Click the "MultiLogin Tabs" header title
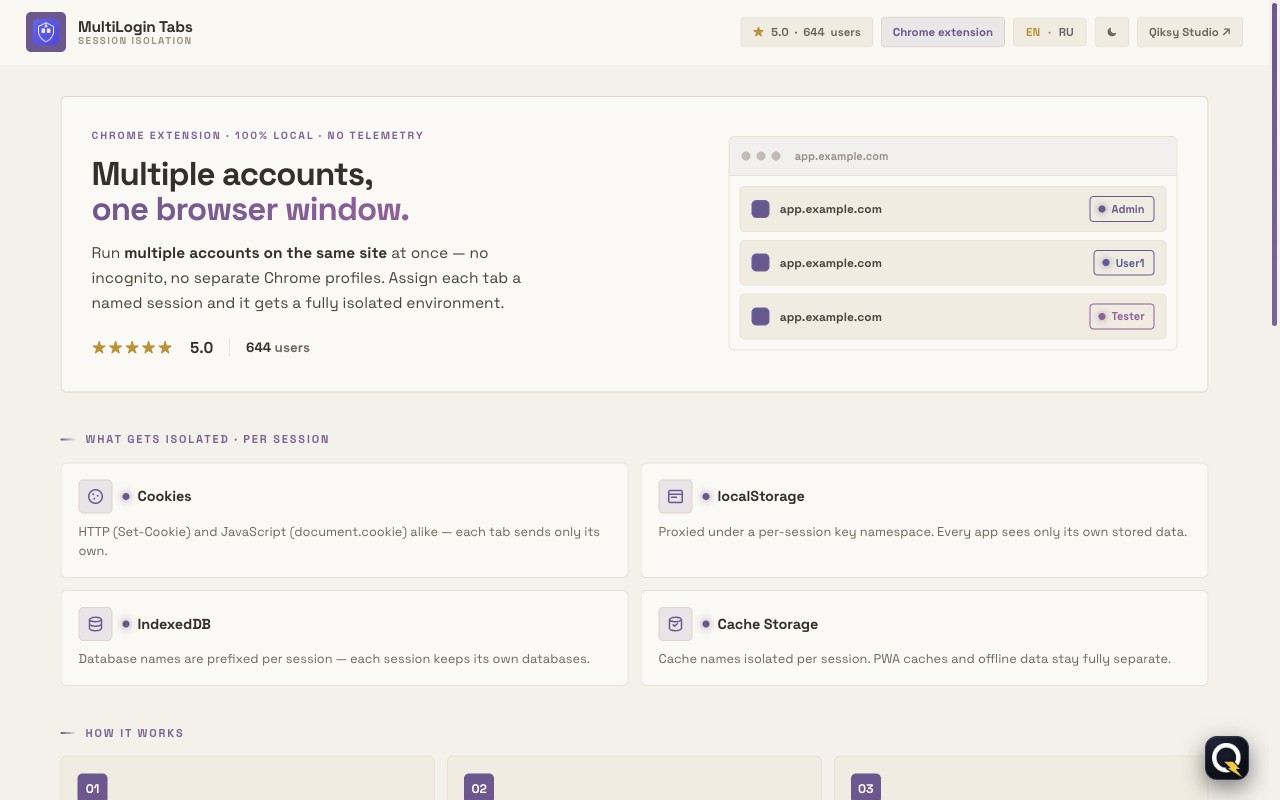The width and height of the screenshot is (1280, 800). point(135,27)
